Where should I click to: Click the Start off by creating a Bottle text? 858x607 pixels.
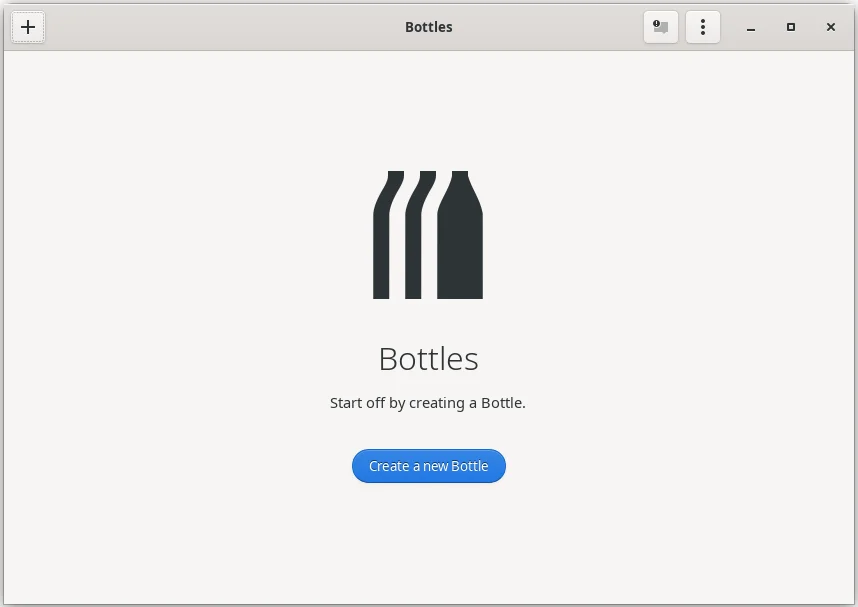(x=428, y=402)
